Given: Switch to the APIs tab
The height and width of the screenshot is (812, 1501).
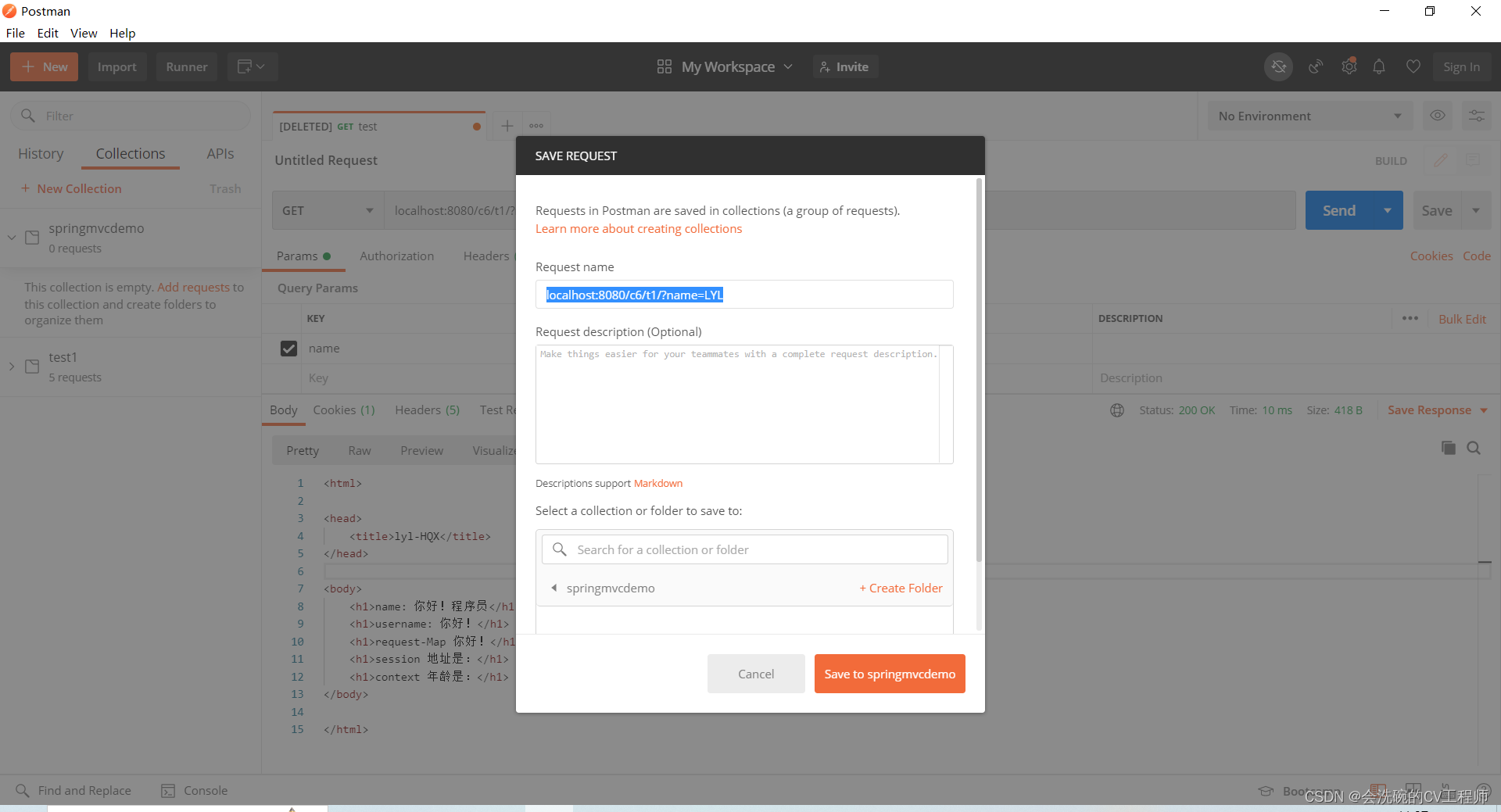Looking at the screenshot, I should [x=220, y=154].
